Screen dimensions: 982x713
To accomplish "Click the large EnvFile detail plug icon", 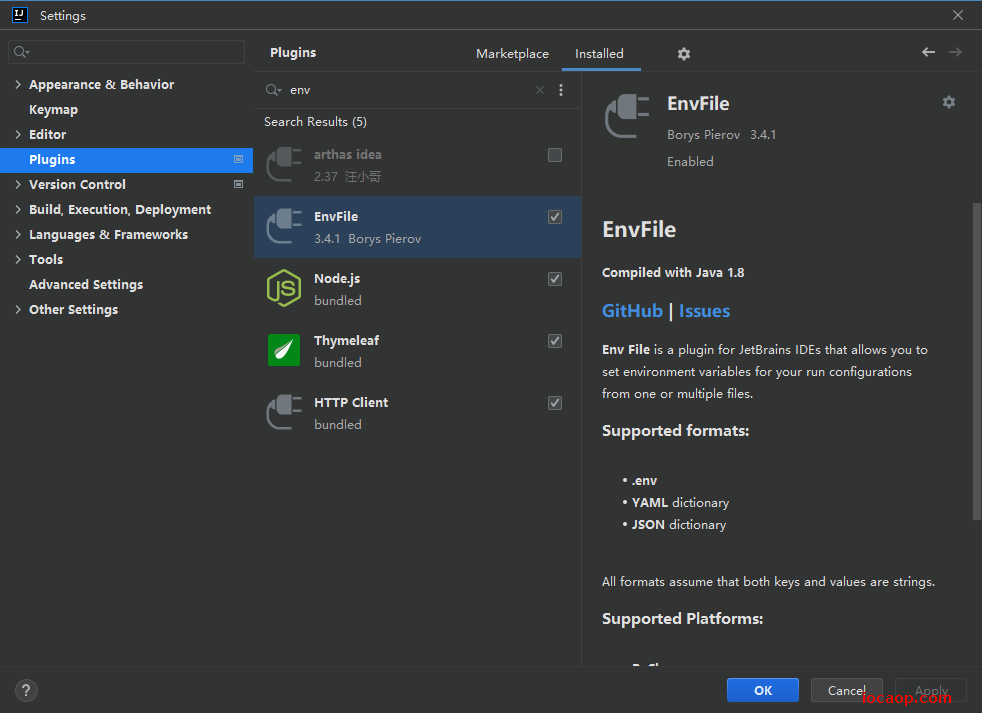I will coord(627,116).
